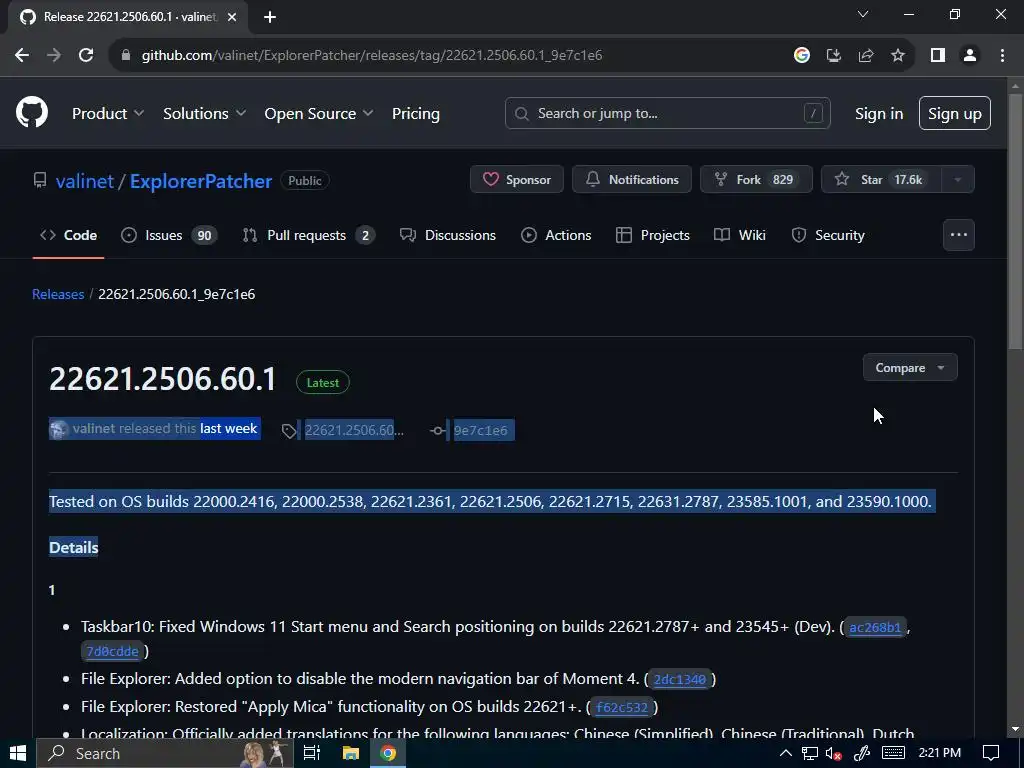Screen dimensions: 1024x768
Task: Click the network icon in system tray
Action: tap(810, 754)
